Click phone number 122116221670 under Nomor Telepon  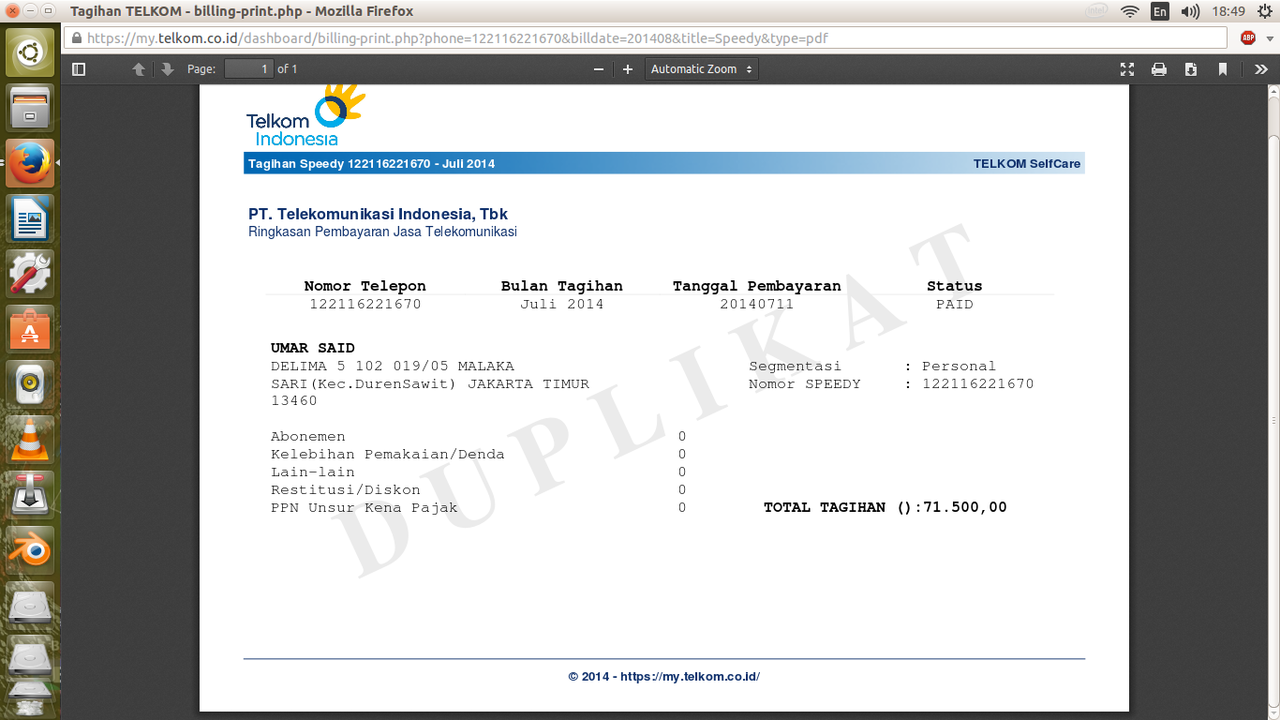click(365, 304)
